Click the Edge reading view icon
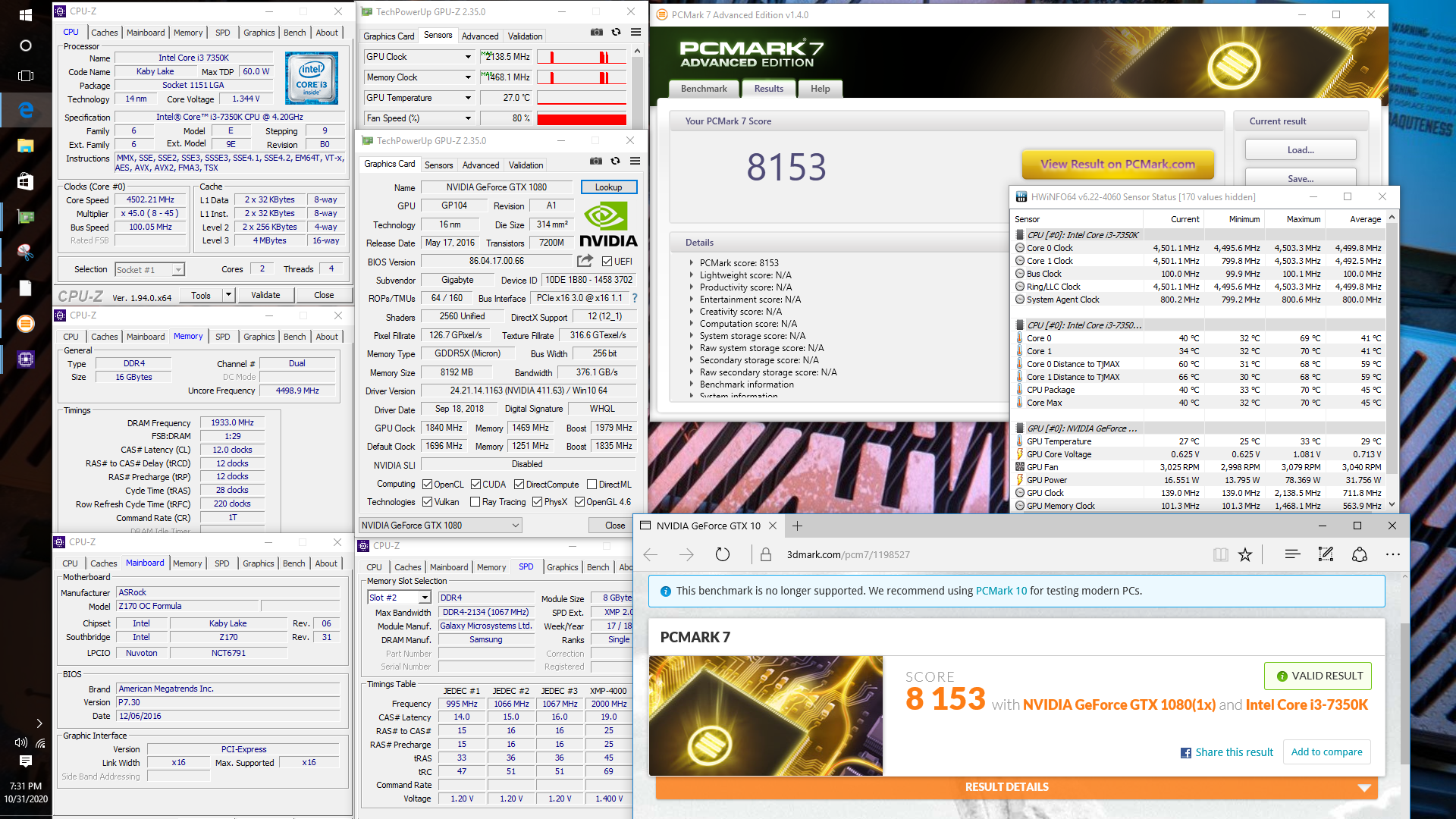Viewport: 1456px width, 819px height. [x=1220, y=555]
